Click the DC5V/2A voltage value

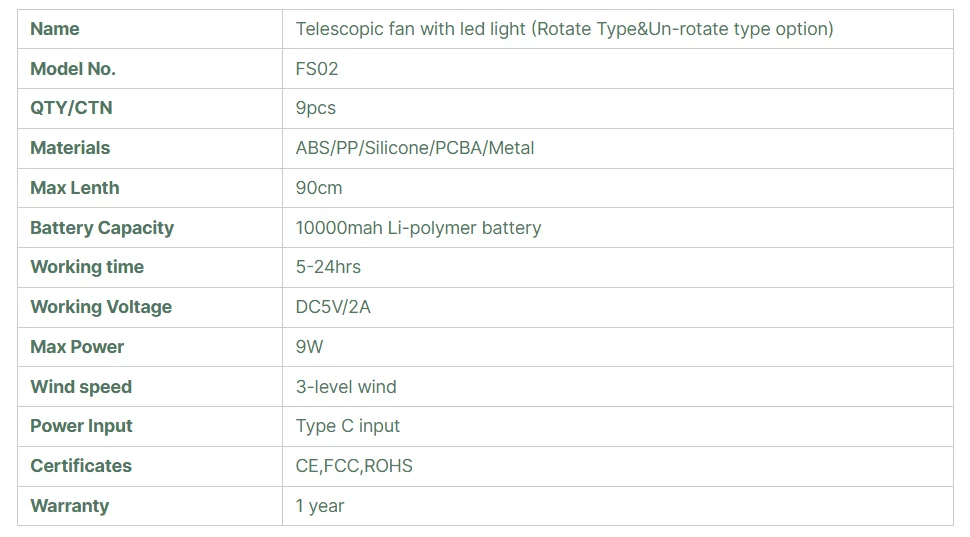(x=333, y=307)
